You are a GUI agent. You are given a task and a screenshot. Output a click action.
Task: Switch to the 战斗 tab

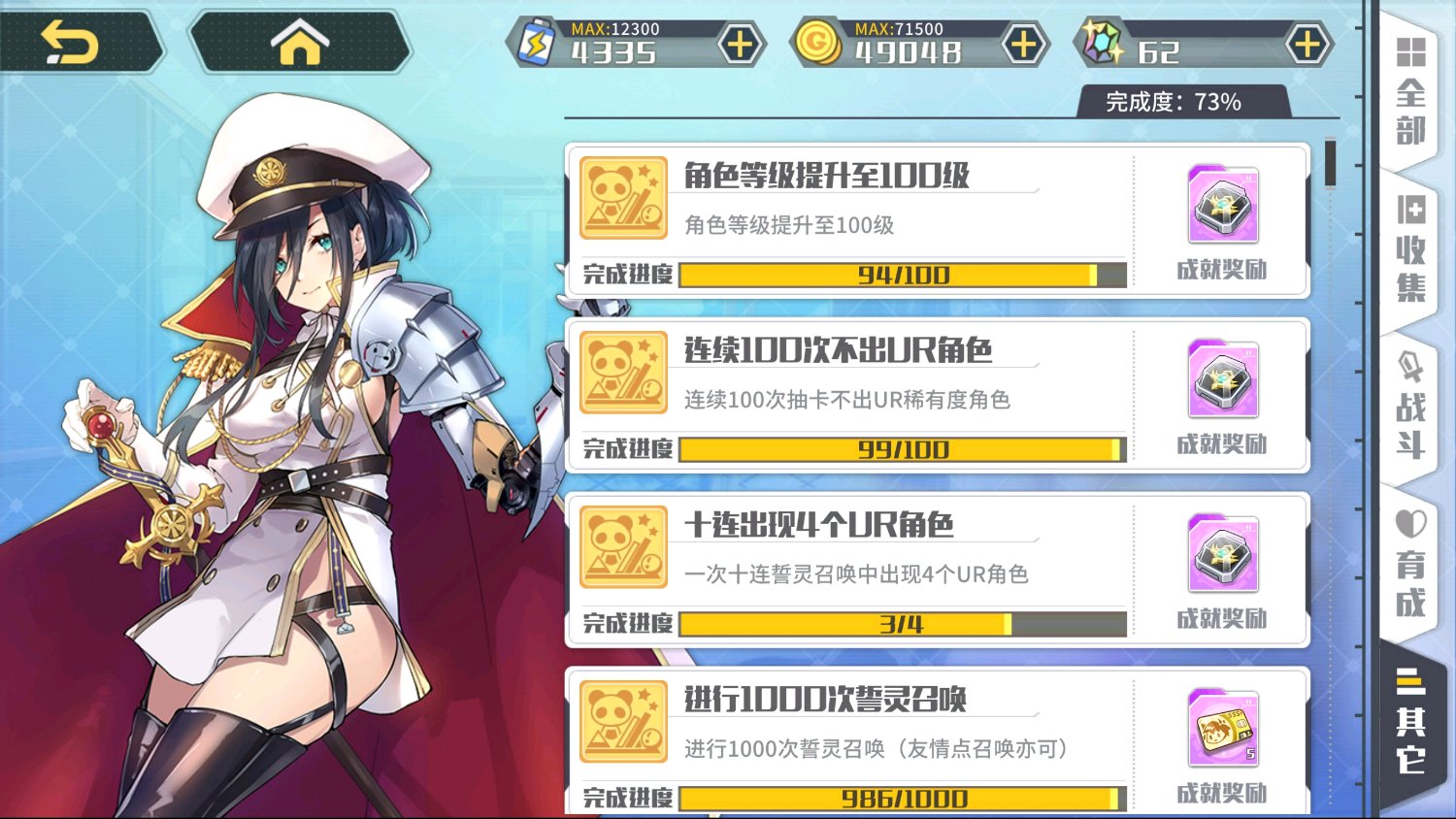1410,408
